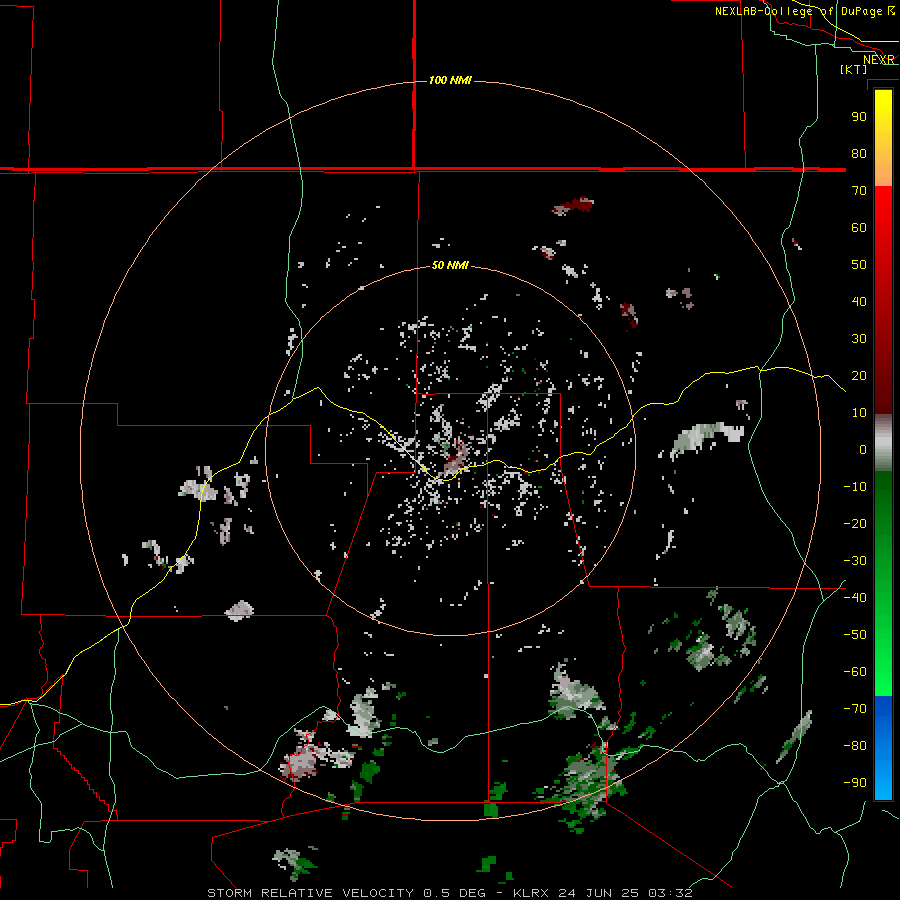The image size is (900, 900).
Task: Click the -70 scale value
Action: 855,709
